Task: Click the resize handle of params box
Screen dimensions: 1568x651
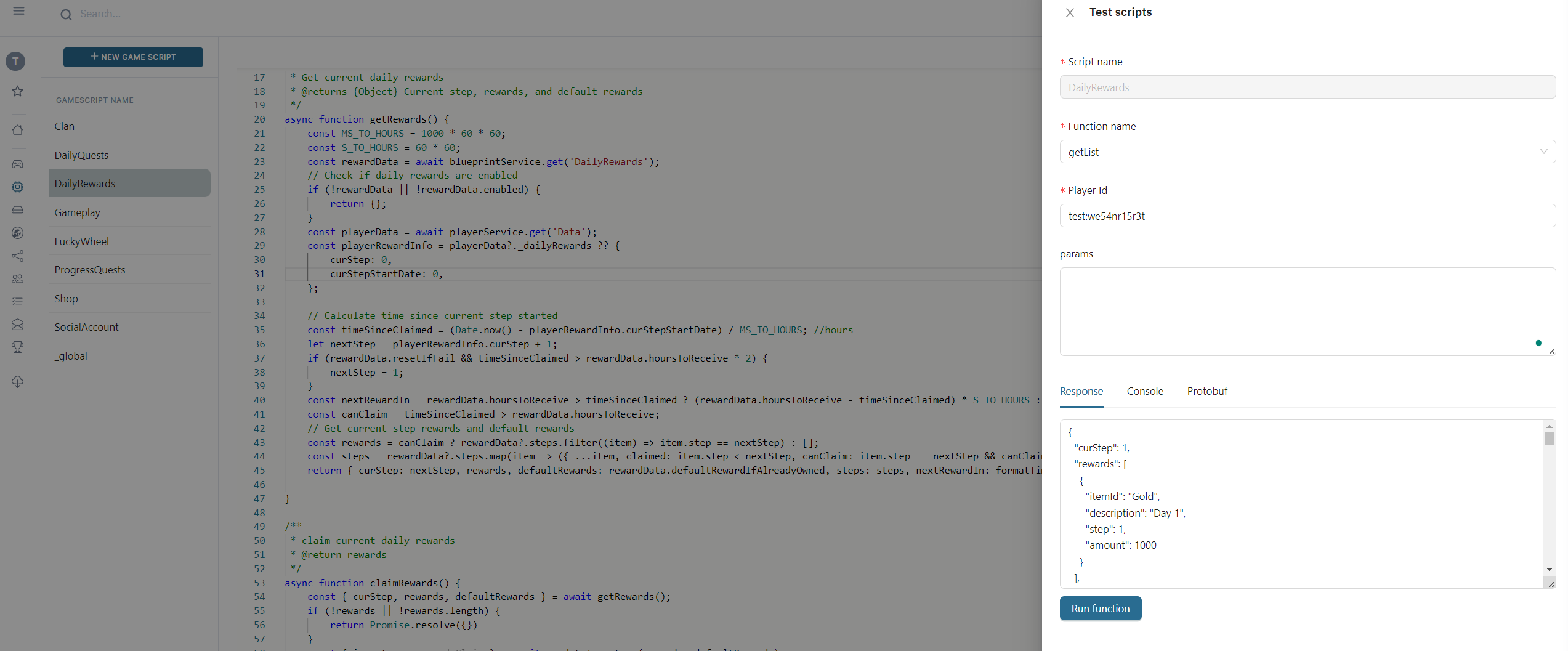Action: (x=1551, y=351)
